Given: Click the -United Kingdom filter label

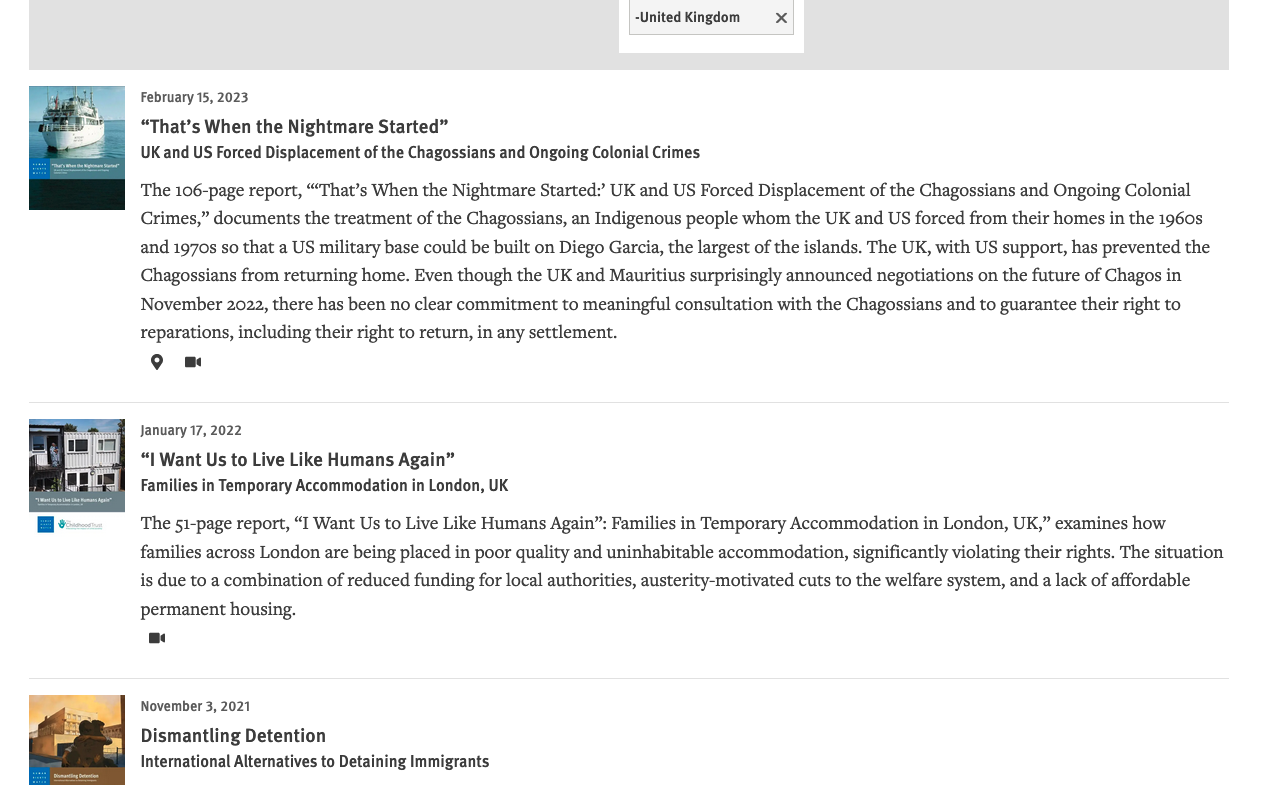Looking at the screenshot, I should (x=688, y=17).
